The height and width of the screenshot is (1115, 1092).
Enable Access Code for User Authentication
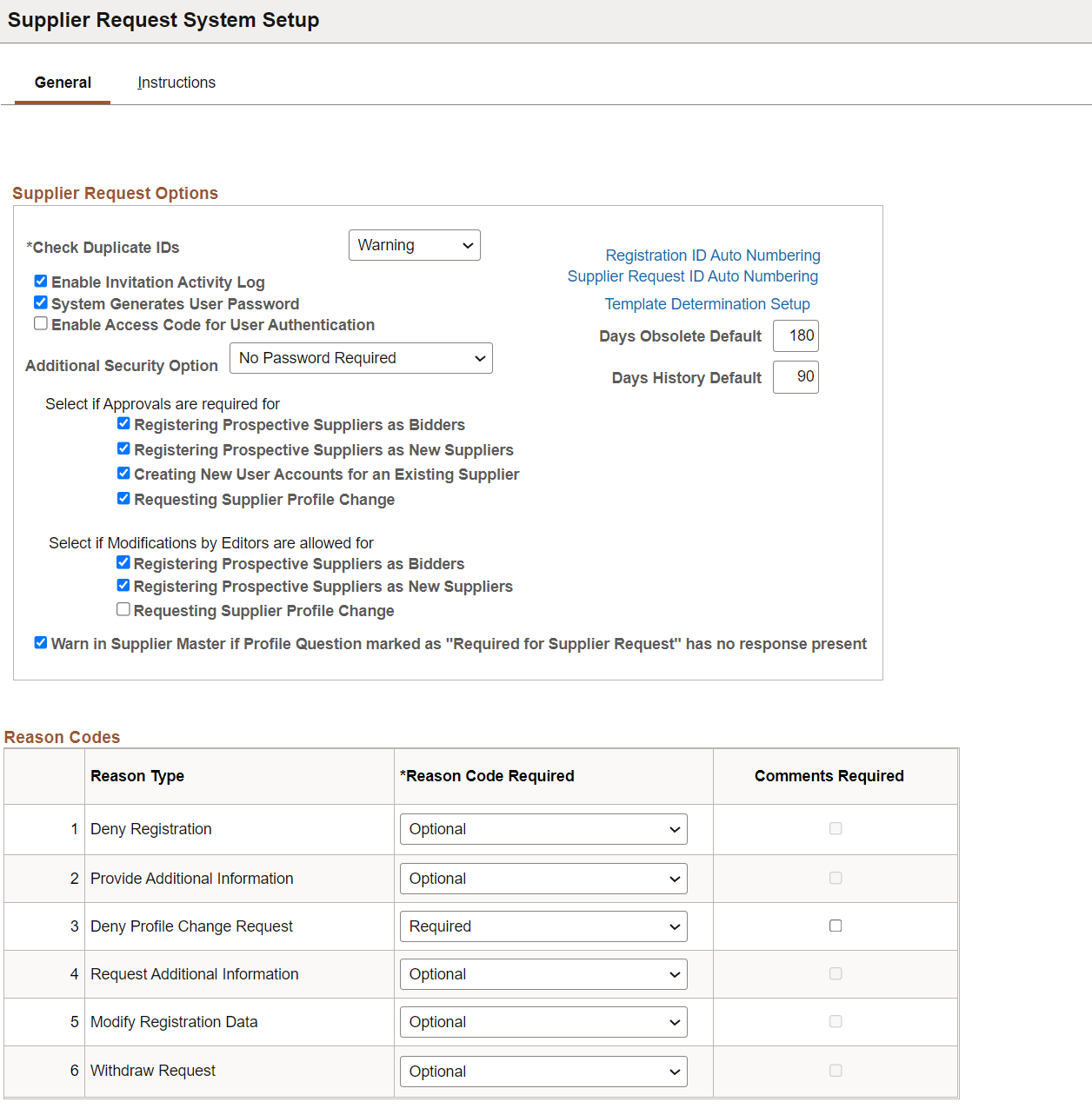[41, 323]
